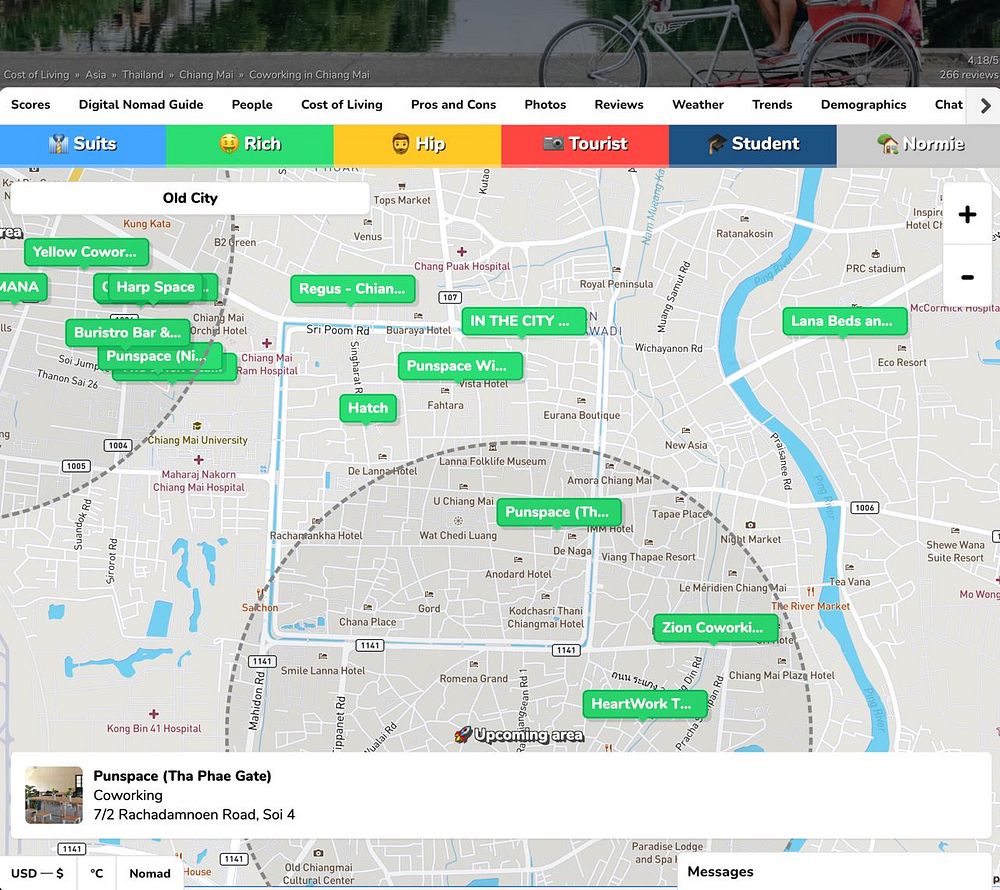Viewport: 1000px width, 890px height.
Task: Click the Kong Bin 41 Hospital icon
Action: pos(154,713)
